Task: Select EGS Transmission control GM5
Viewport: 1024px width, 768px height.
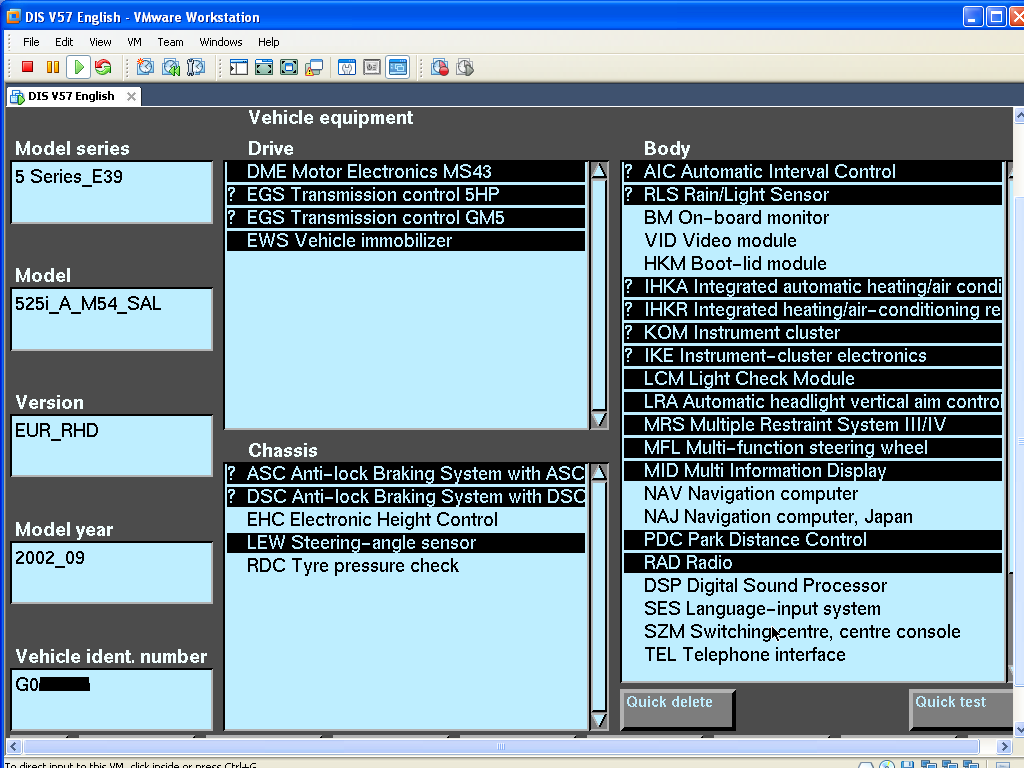Action: (x=406, y=217)
